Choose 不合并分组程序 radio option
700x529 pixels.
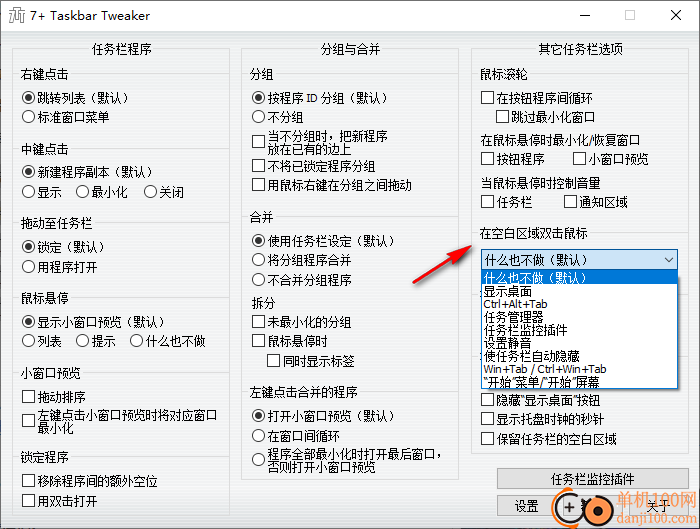258,280
